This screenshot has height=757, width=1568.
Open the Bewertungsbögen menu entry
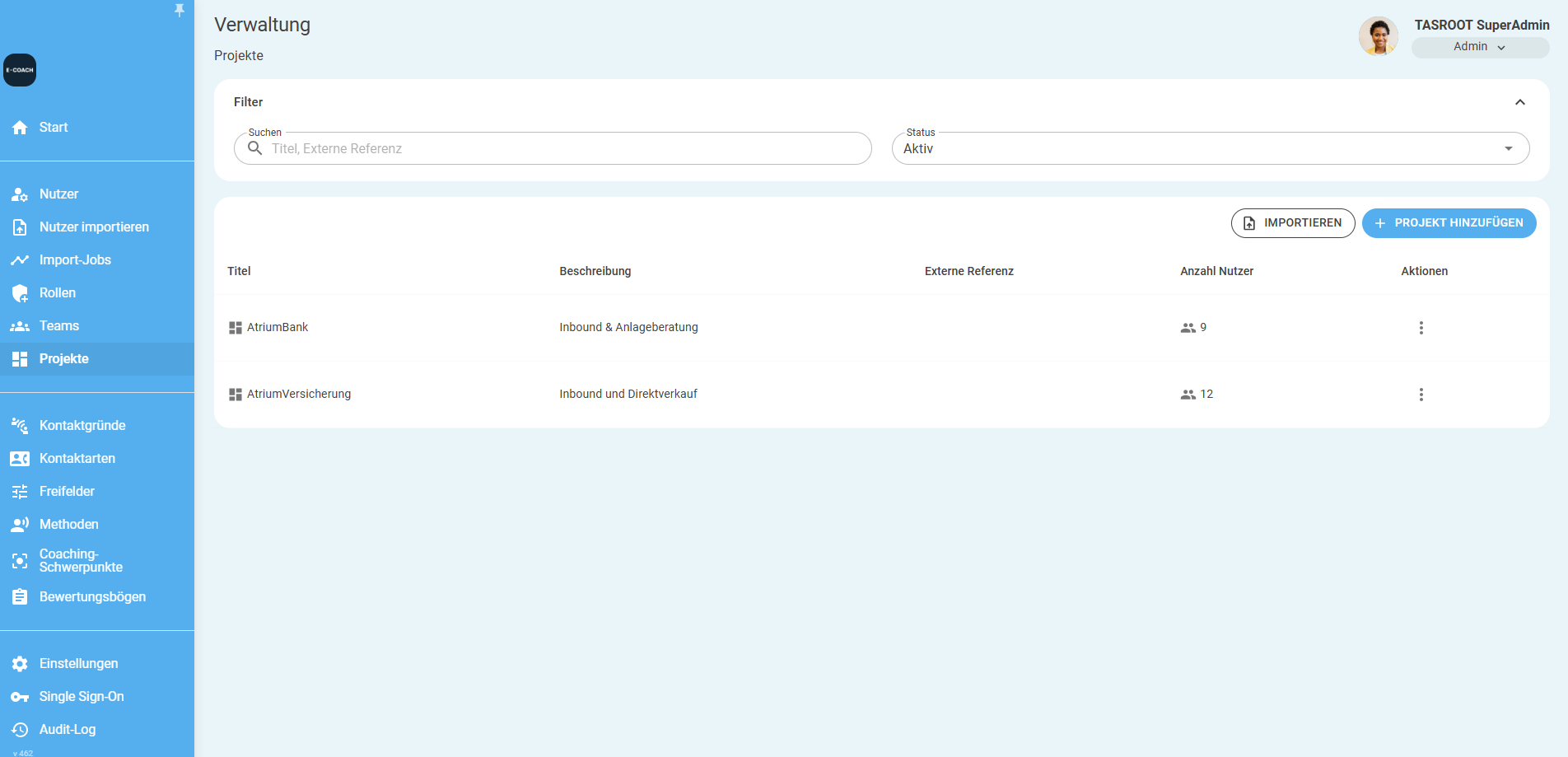pos(97,597)
